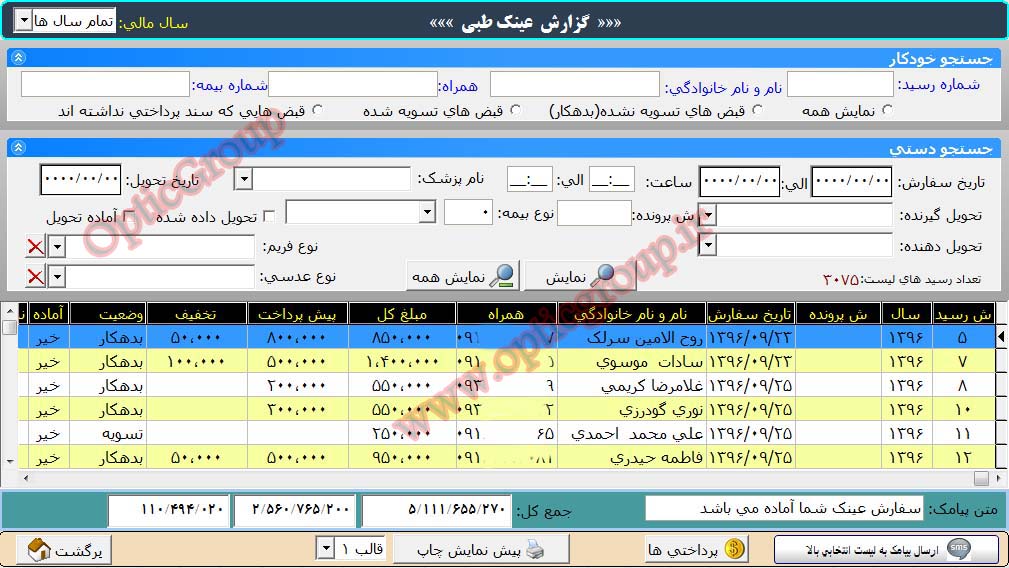
Task: Select قبض های تسویه شده radio option
Action: (x=515, y=111)
